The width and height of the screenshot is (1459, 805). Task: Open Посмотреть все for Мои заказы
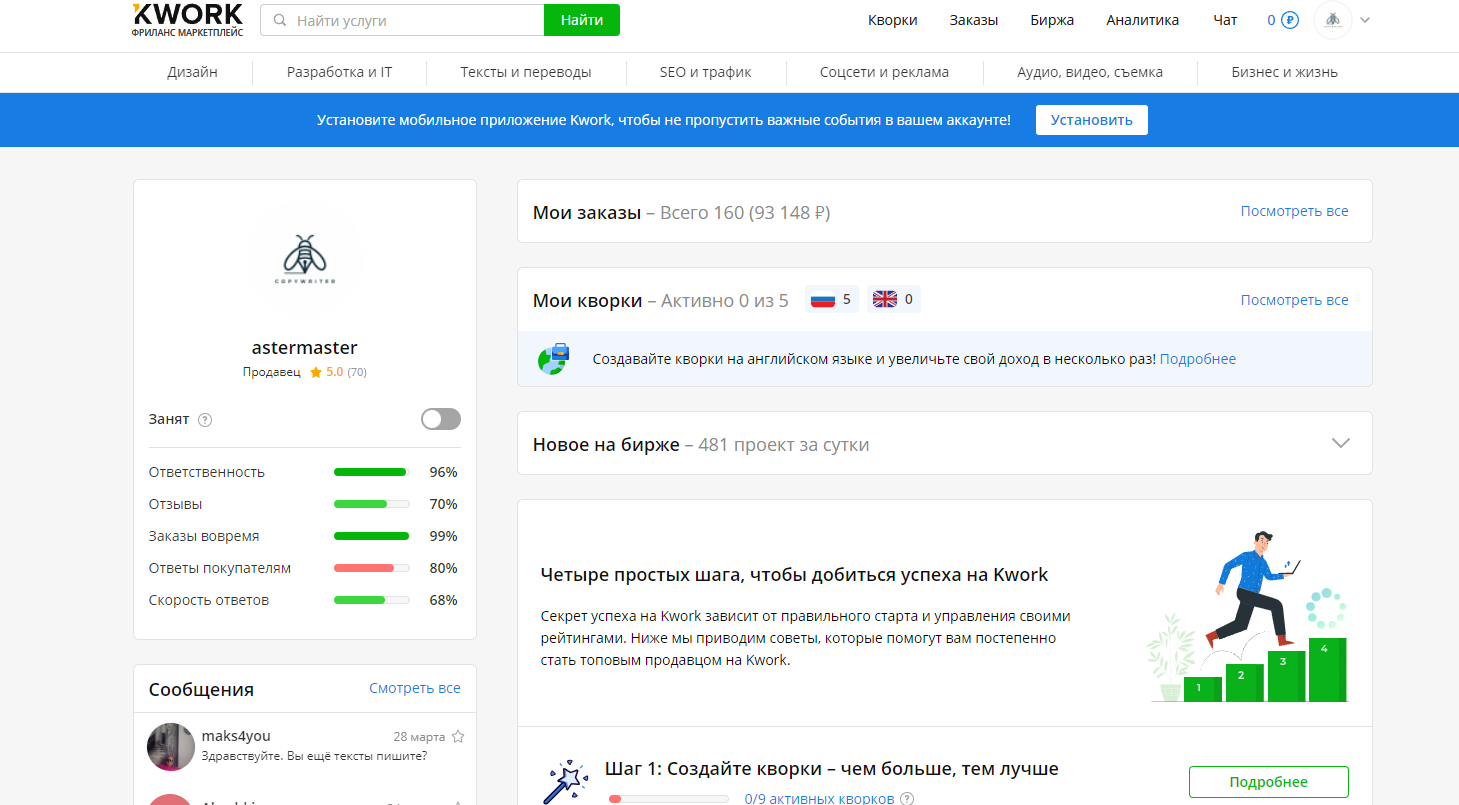point(1295,211)
